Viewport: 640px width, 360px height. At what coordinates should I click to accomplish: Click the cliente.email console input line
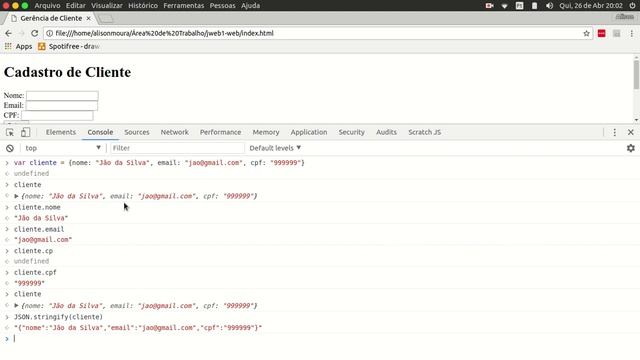(39, 229)
